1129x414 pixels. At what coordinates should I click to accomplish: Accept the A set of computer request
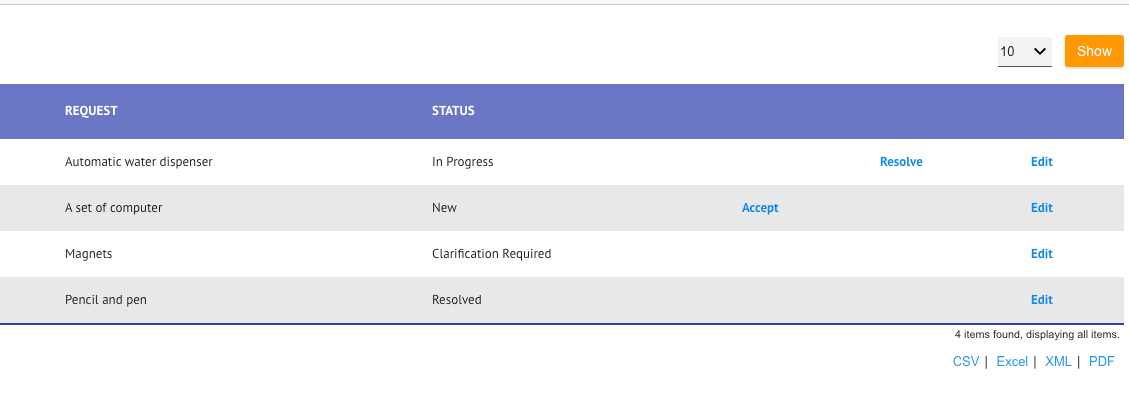[x=760, y=208]
